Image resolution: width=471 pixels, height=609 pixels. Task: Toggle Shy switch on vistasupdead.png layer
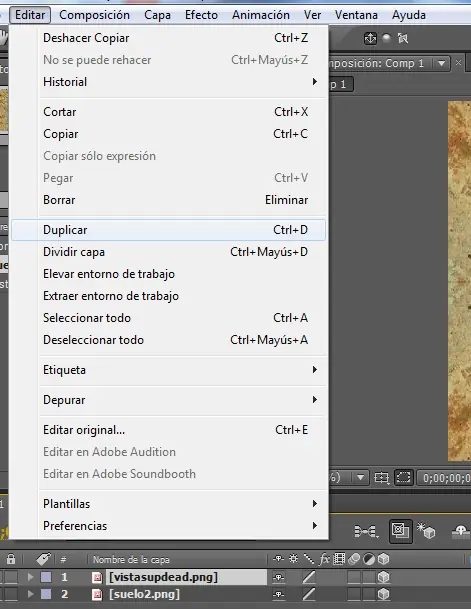click(x=278, y=578)
